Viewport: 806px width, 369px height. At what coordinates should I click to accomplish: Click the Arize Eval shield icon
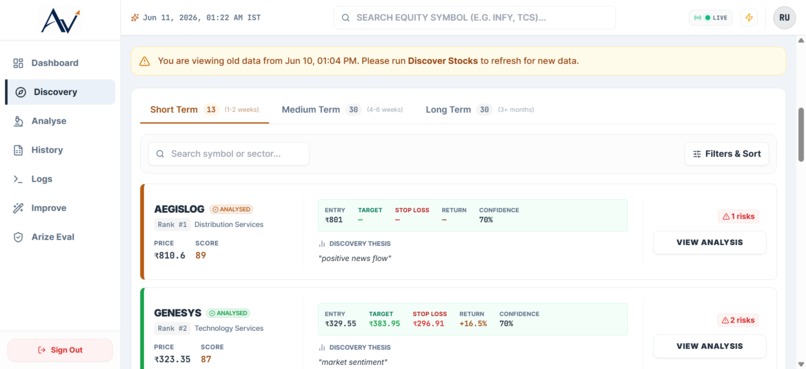click(19, 237)
